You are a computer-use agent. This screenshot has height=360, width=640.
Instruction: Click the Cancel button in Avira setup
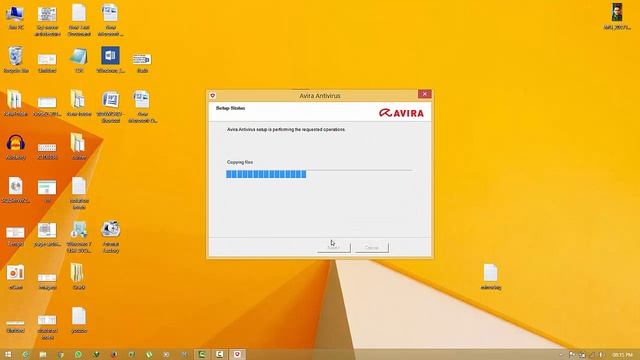pyautogui.click(x=371, y=247)
